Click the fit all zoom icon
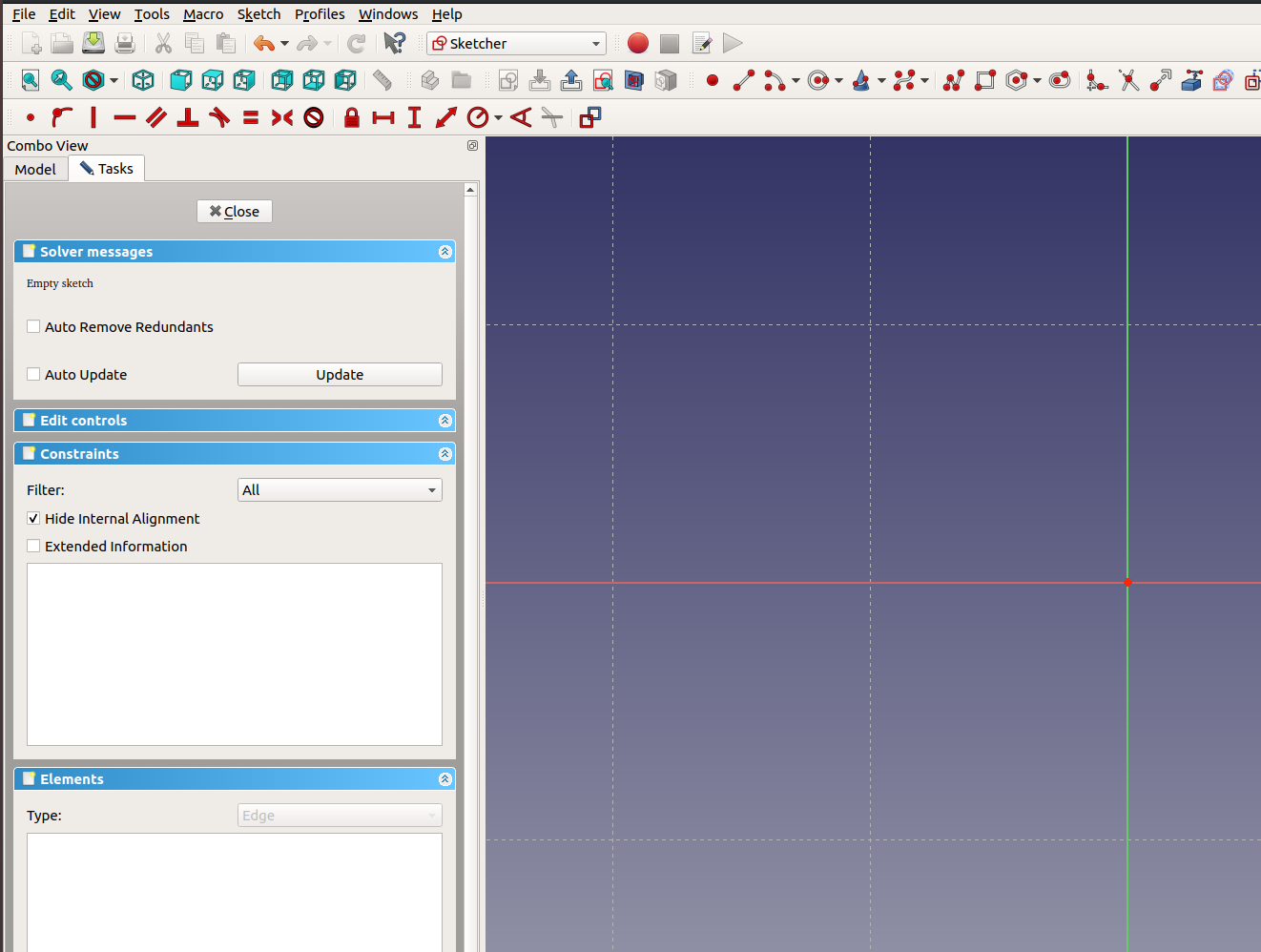Image resolution: width=1261 pixels, height=952 pixels. coord(31,81)
